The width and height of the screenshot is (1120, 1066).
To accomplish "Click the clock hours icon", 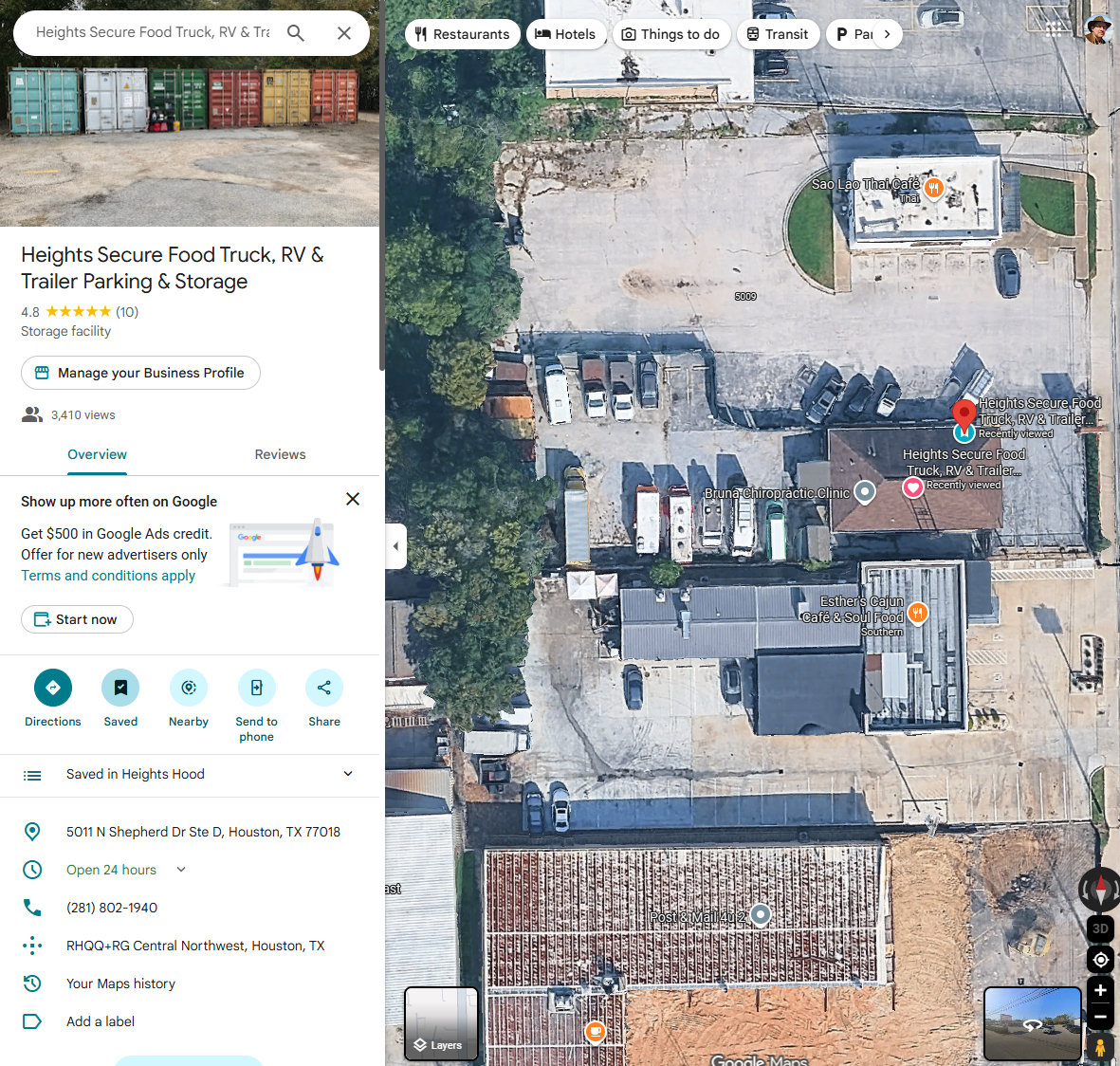I will click(32, 870).
